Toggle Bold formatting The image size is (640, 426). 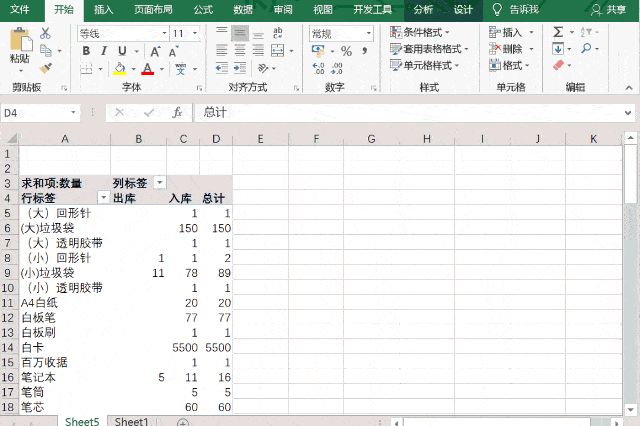[86, 51]
